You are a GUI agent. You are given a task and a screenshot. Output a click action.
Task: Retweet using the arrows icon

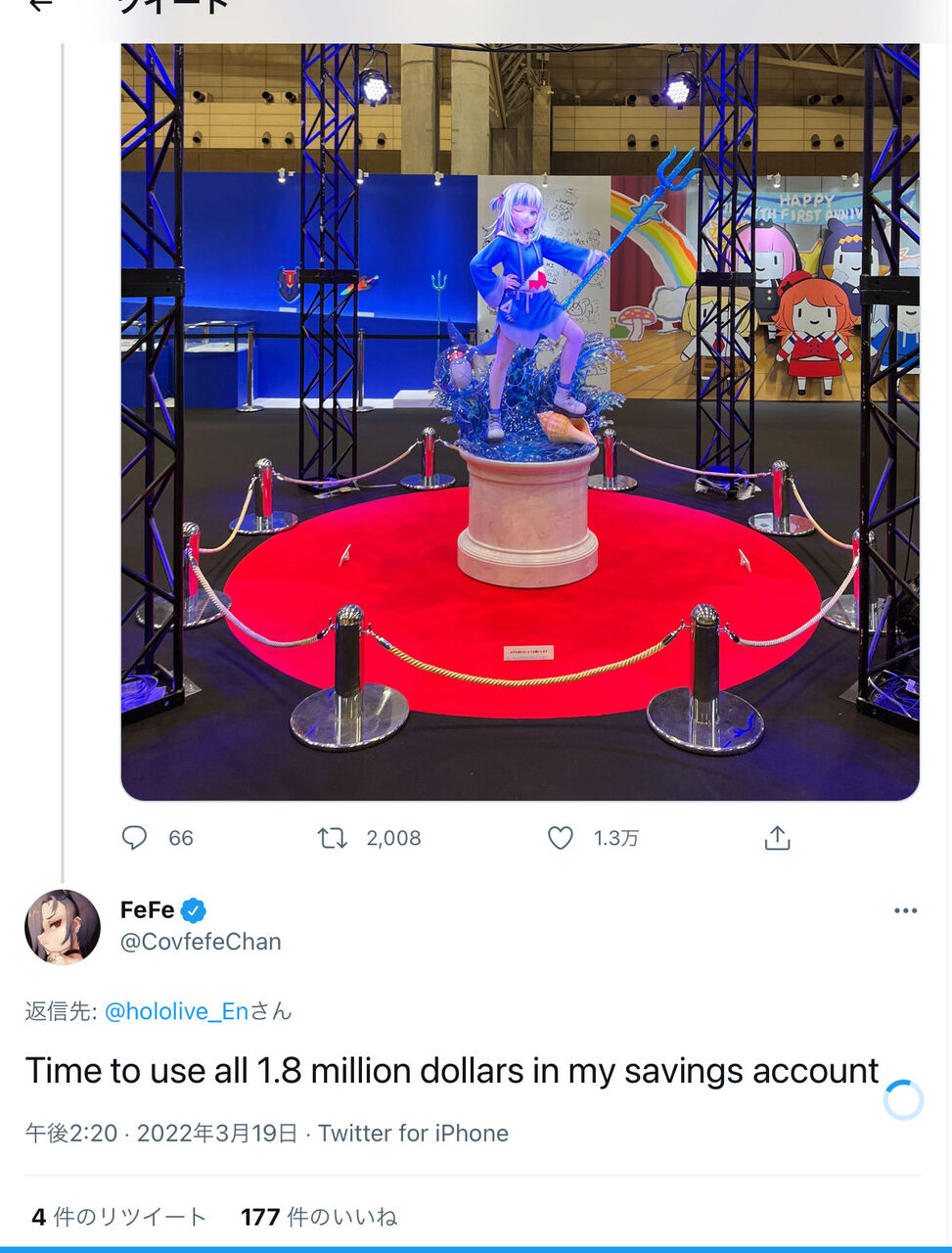(333, 838)
